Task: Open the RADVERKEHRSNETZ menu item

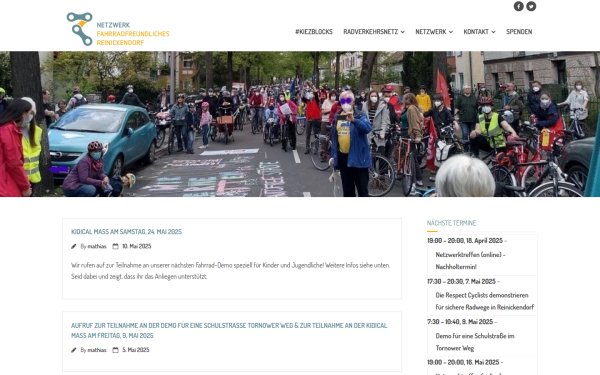Action: click(370, 32)
